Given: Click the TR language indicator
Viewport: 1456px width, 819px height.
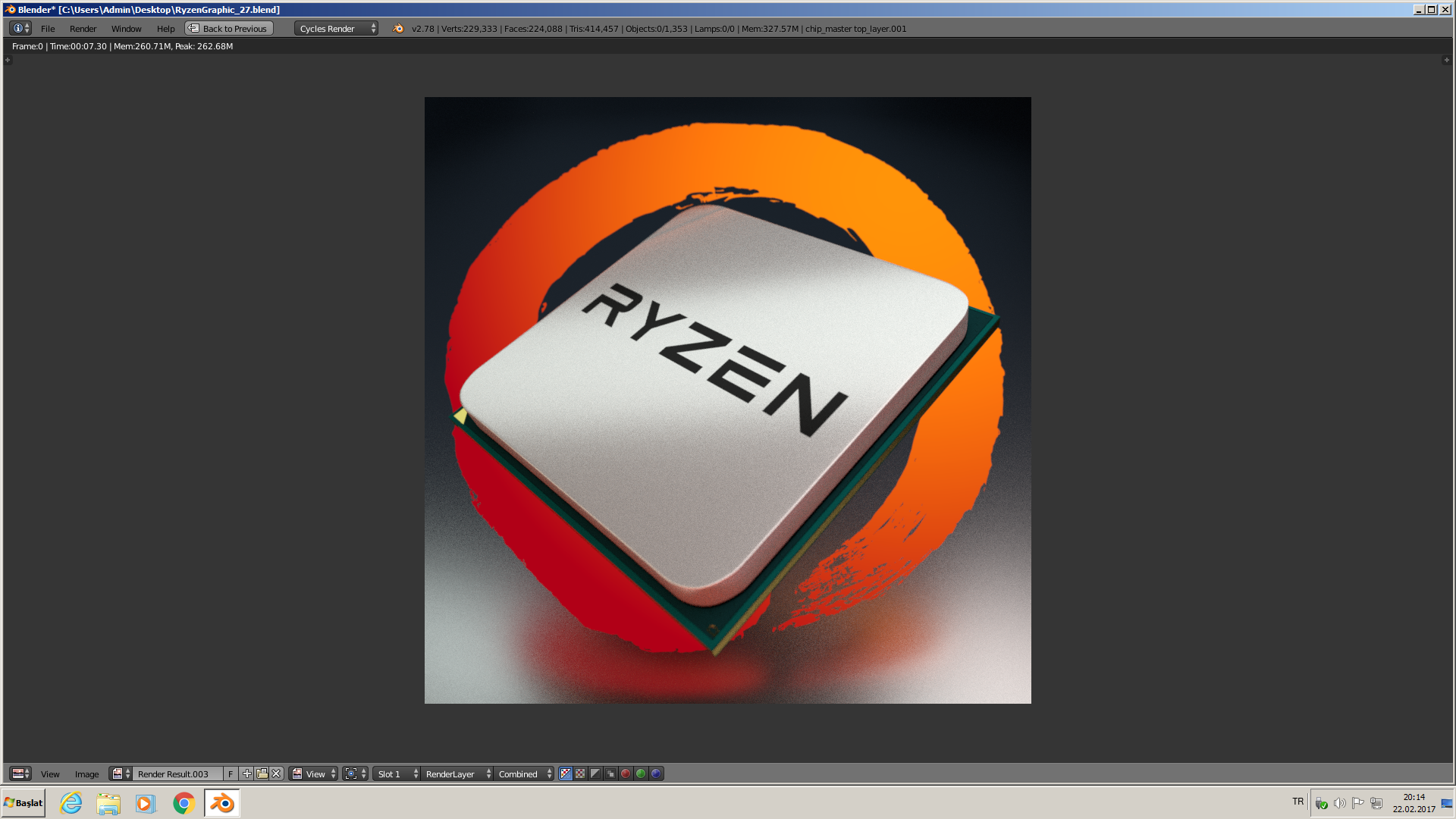Looking at the screenshot, I should click(1298, 802).
